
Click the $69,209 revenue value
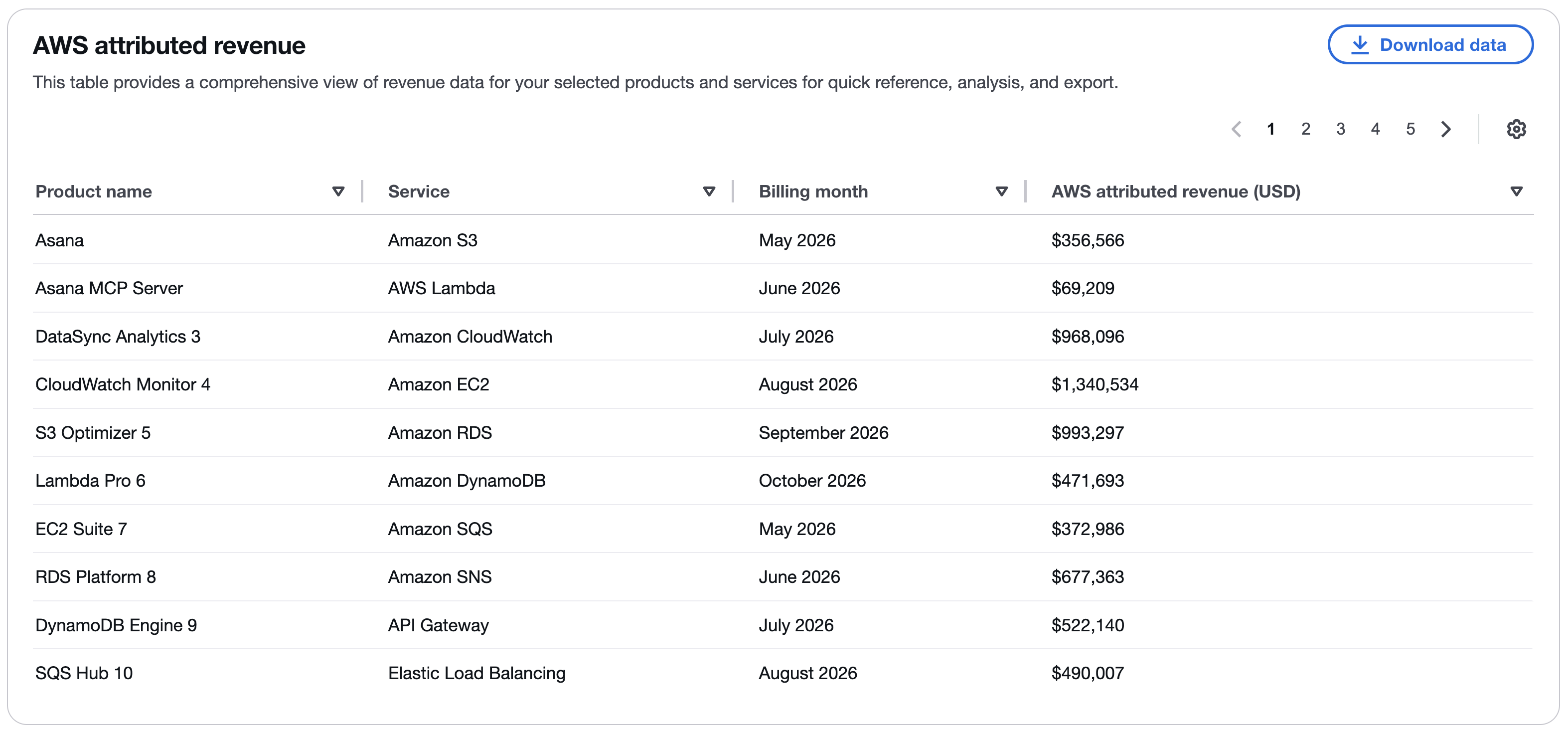1083,288
